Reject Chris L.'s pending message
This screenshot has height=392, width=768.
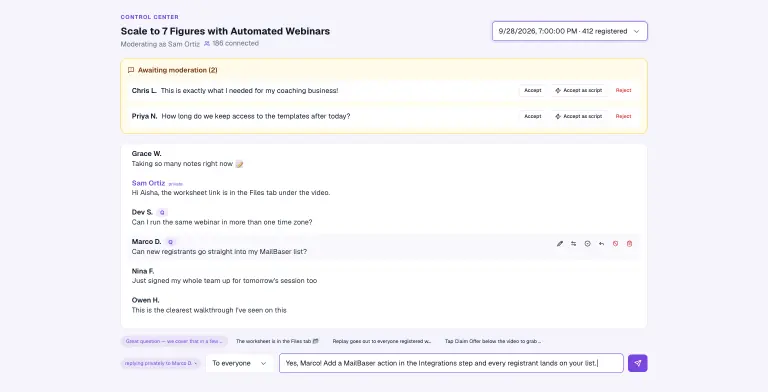(x=624, y=90)
